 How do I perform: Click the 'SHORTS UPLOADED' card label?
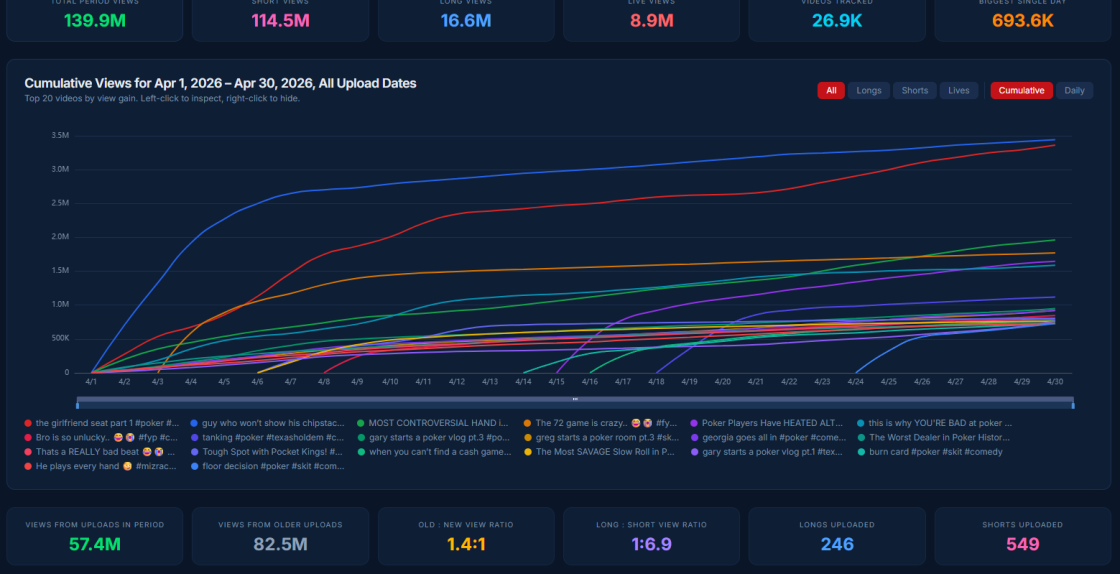1023,525
